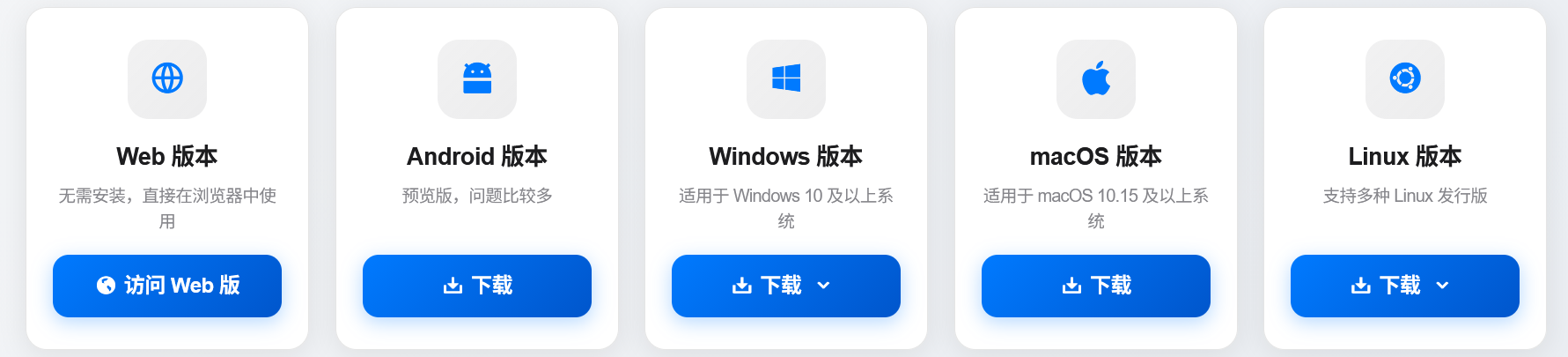The height and width of the screenshot is (357, 1568).
Task: Expand the Linux download options chevron
Action: coord(1443,286)
